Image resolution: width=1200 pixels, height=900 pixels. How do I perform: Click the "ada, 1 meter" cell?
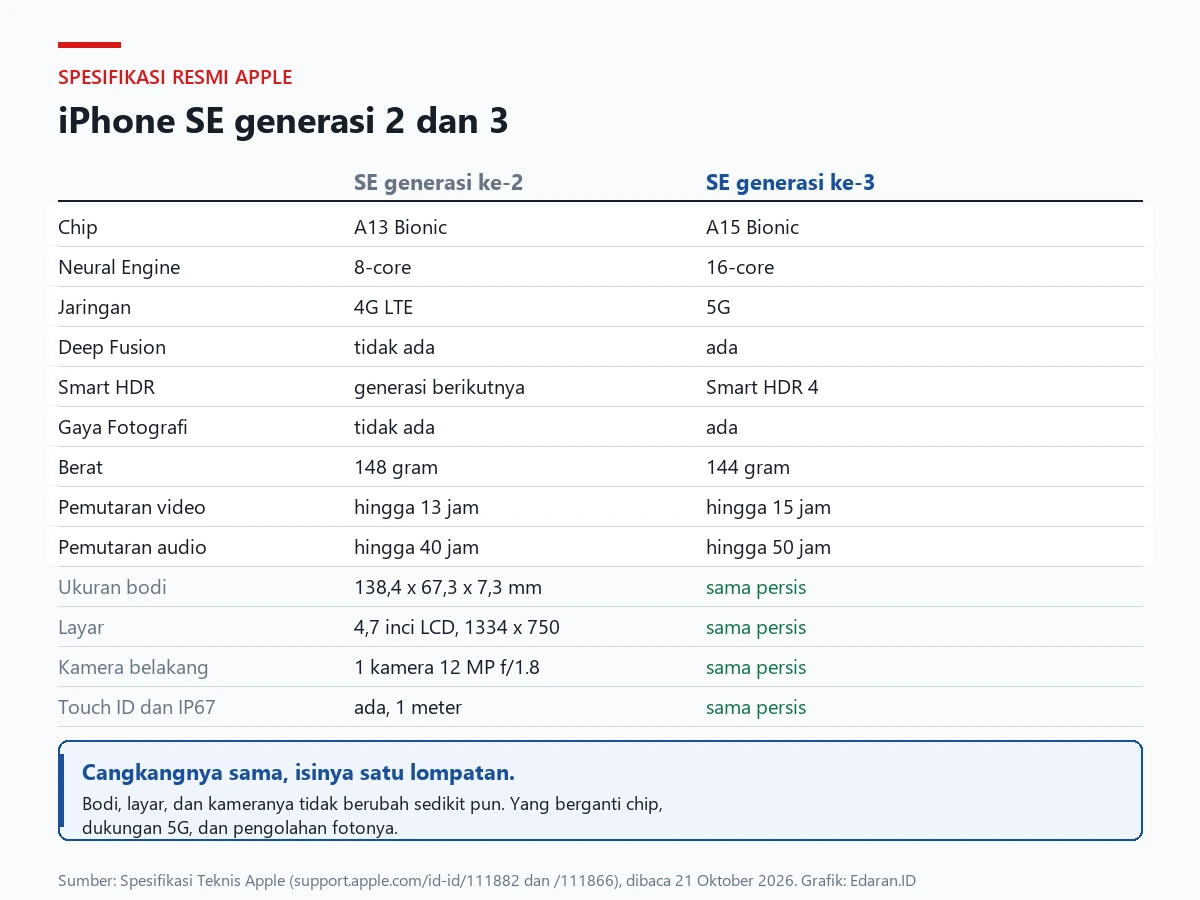point(408,707)
